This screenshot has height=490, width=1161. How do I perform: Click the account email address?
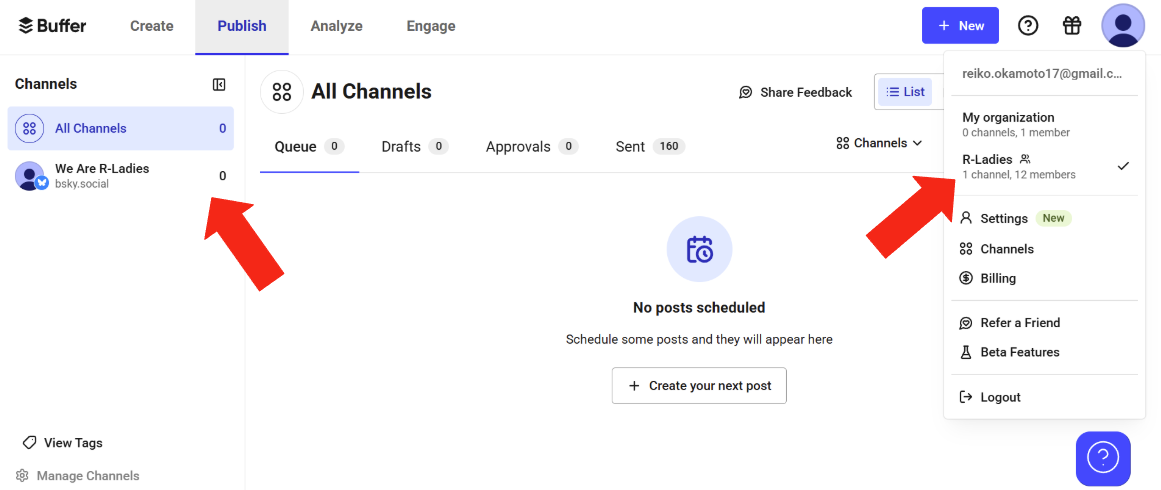(x=1042, y=73)
